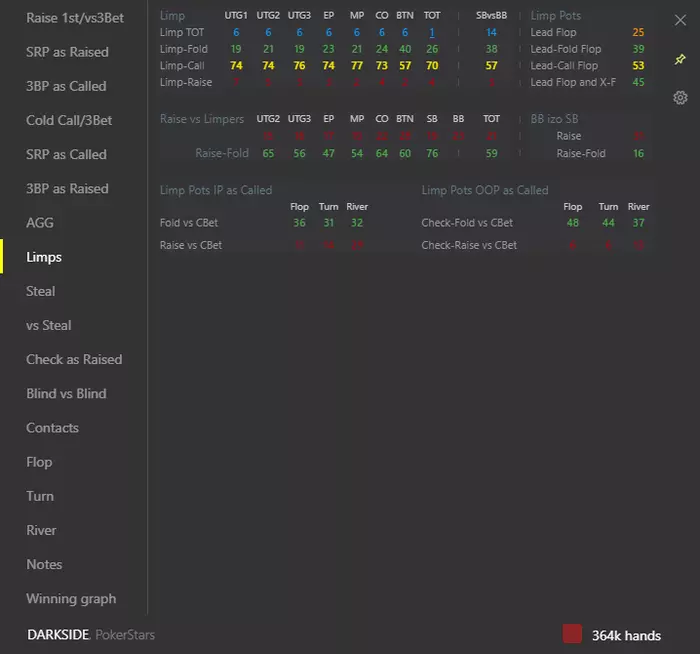Click Limp-Fold SBvsBB value 38
This screenshot has height=654, width=700.
[491, 49]
